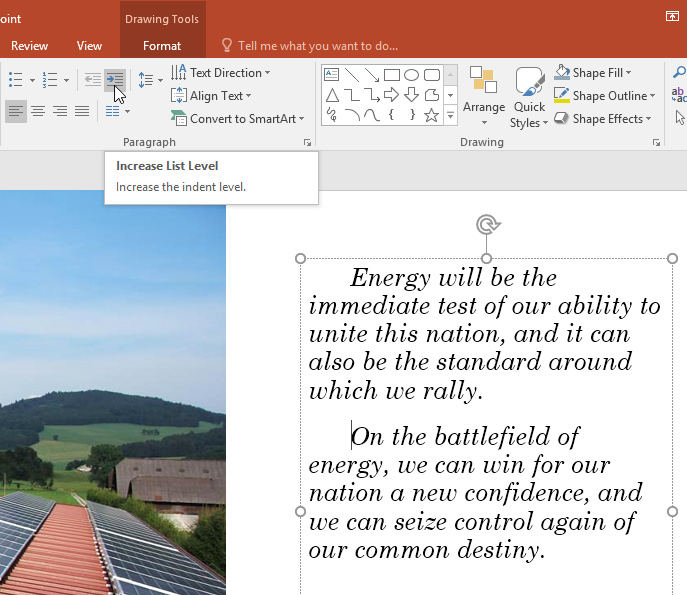Toggle justify alignment for the paragraph

tap(82, 111)
